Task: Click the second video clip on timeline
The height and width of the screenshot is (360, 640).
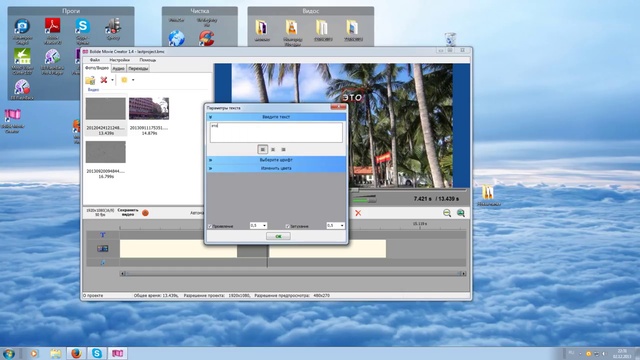Action: coord(327,249)
